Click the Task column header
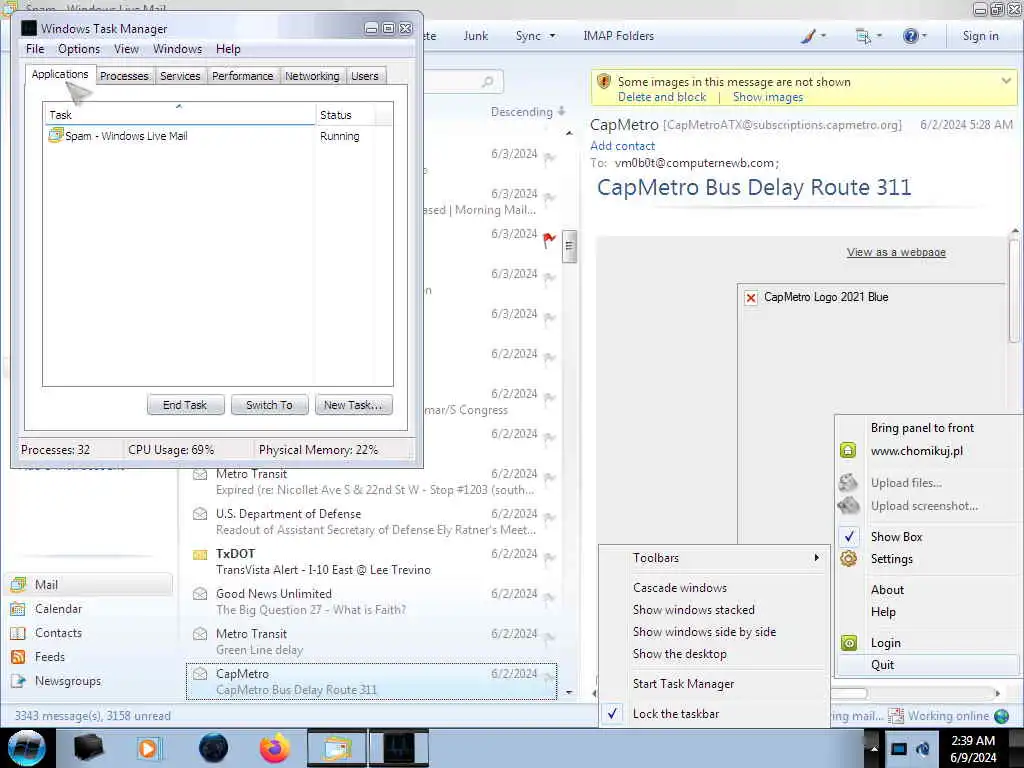The width and height of the screenshot is (1024, 768). (180, 114)
